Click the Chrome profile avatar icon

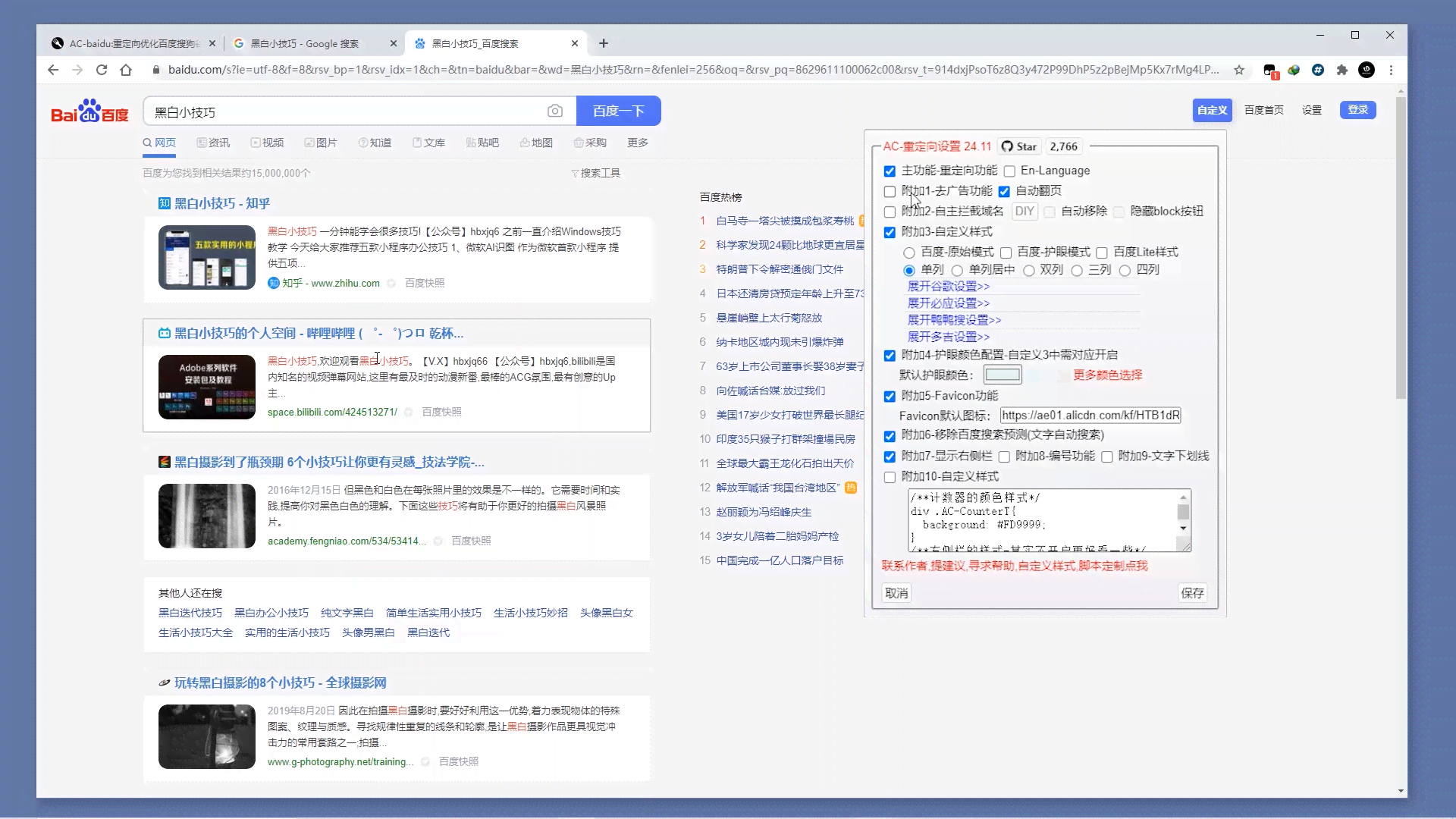tap(1367, 70)
